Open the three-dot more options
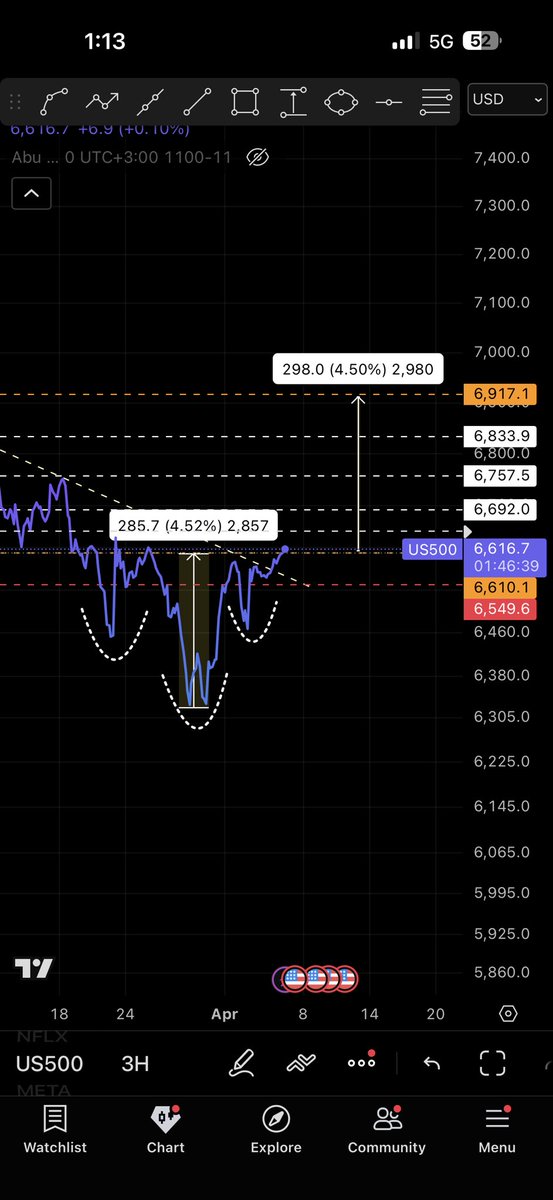 pyautogui.click(x=361, y=1062)
